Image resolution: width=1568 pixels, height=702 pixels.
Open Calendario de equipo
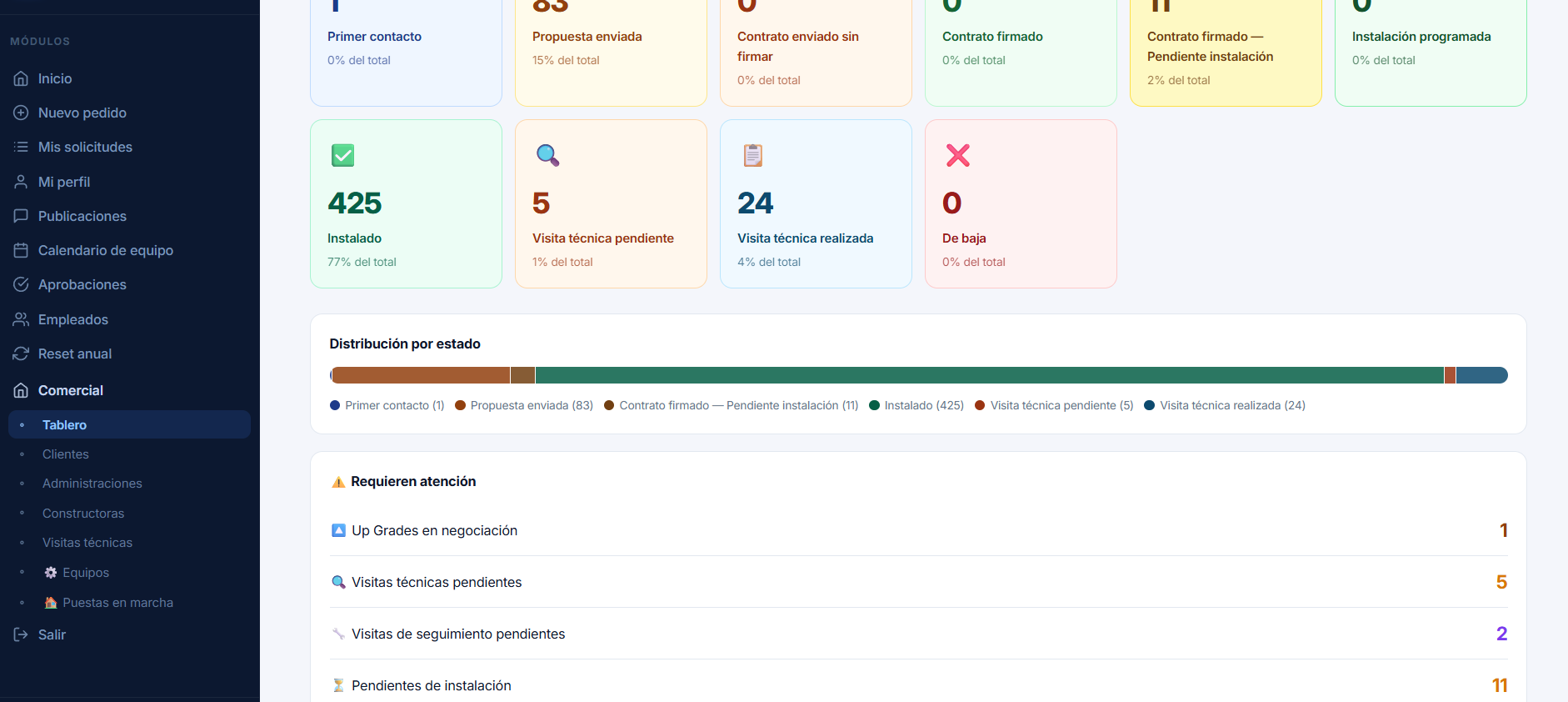tap(129, 250)
